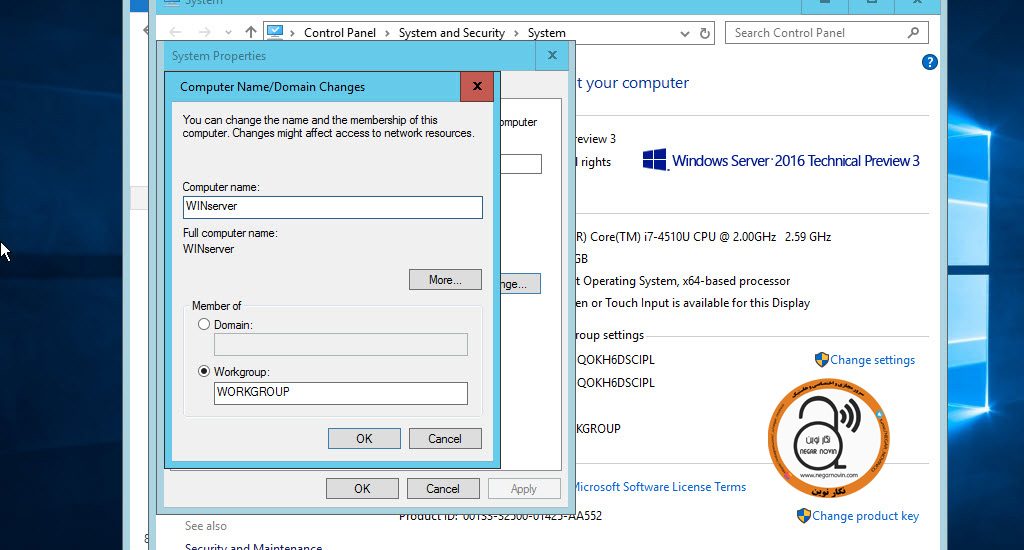This screenshot has width=1024, height=550.
Task: Click the 'Member of' group label
Action: click(216, 306)
